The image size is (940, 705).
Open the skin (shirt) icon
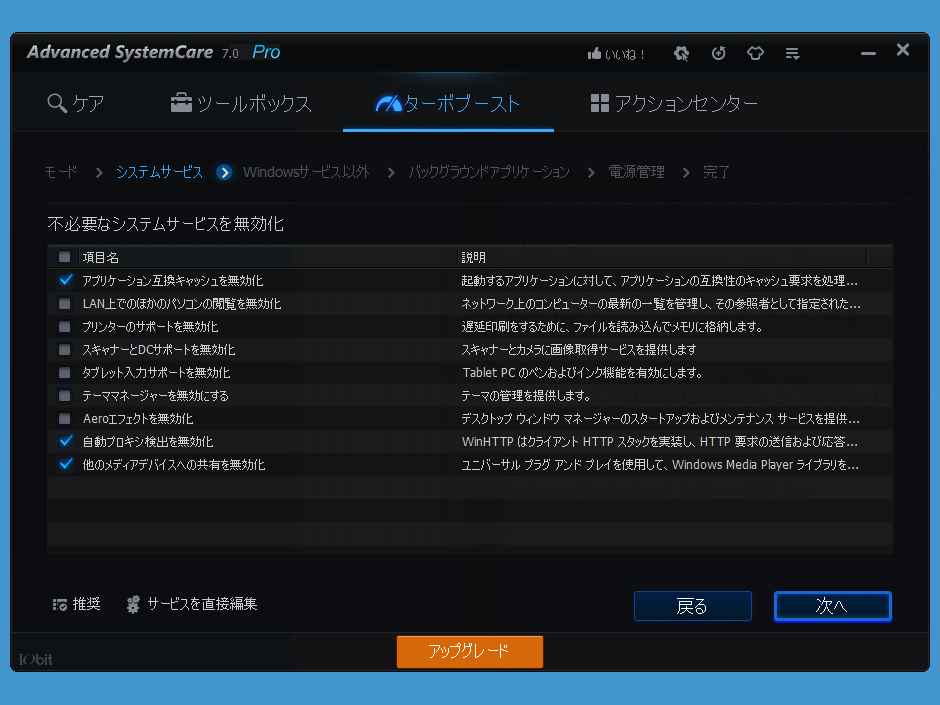(755, 54)
